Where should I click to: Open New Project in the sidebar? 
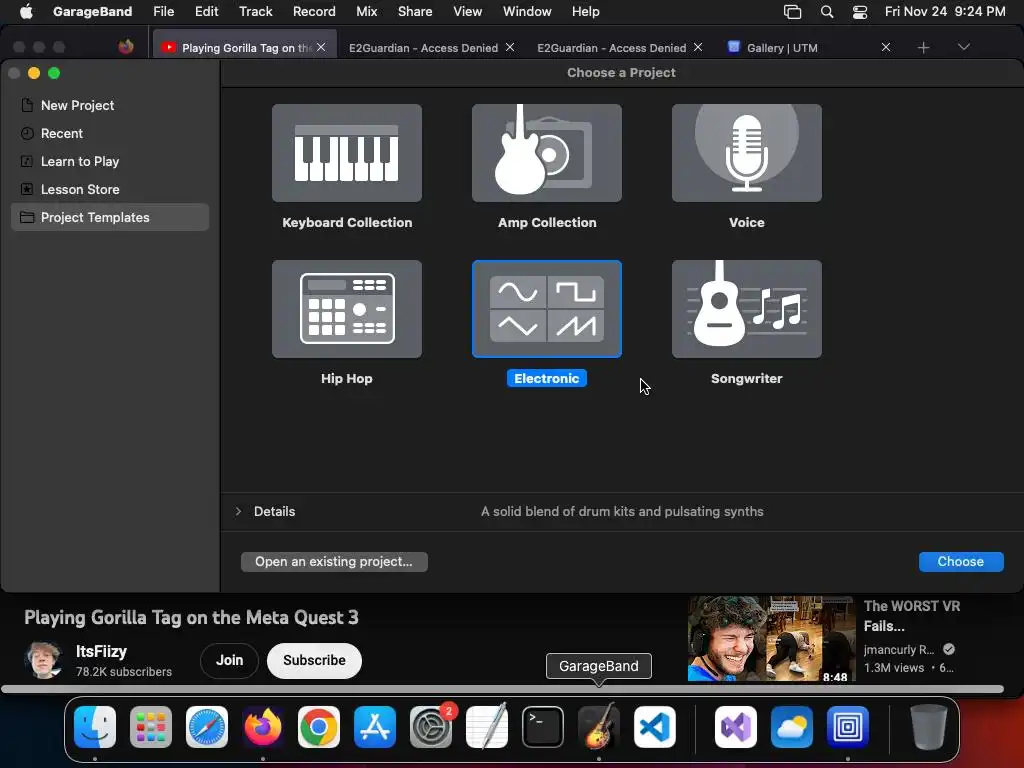pyautogui.click(x=110, y=105)
